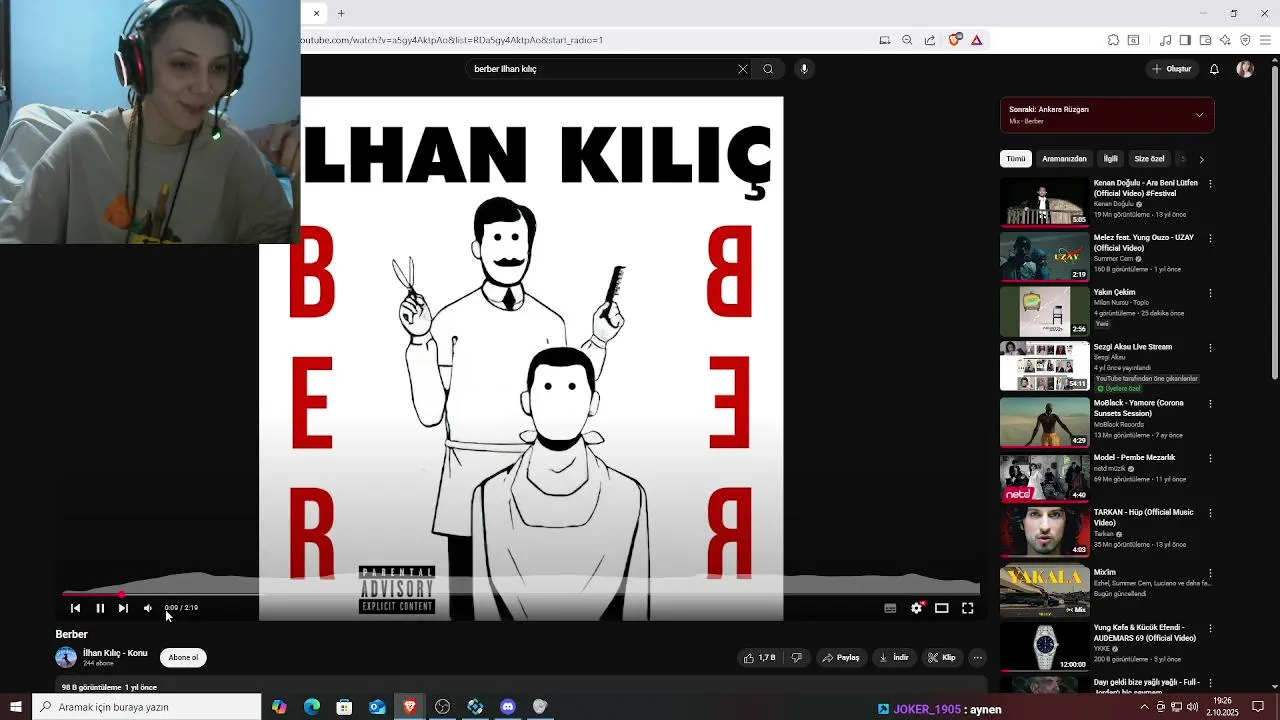This screenshot has height=720, width=1280.
Task: Open options for TARKAN Hüp video
Action: click(x=1210, y=513)
